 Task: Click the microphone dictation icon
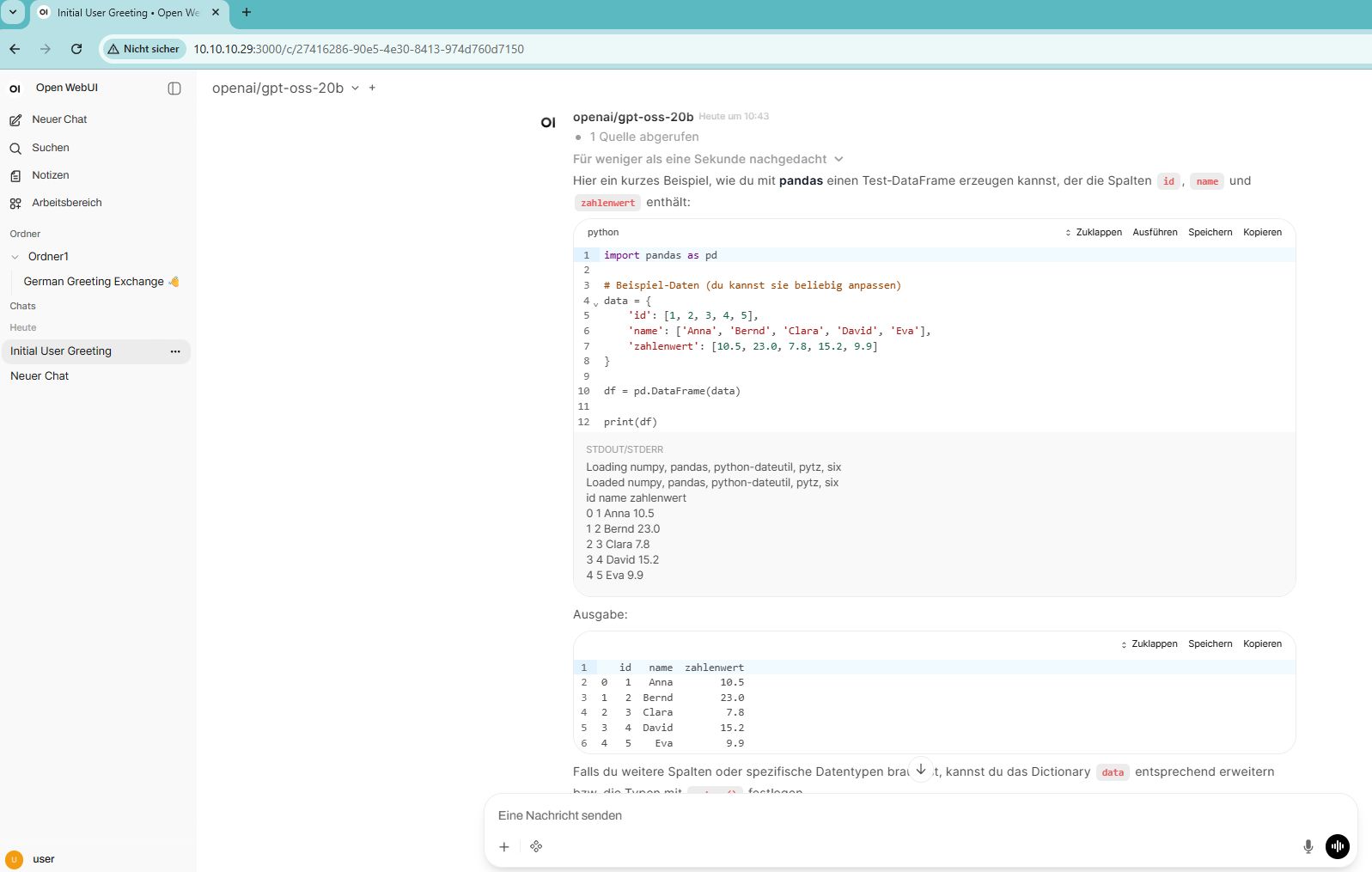pos(1308,846)
